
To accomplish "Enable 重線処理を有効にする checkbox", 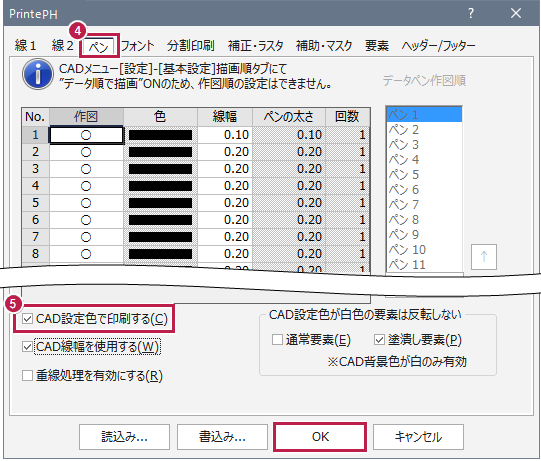I will click(27, 375).
